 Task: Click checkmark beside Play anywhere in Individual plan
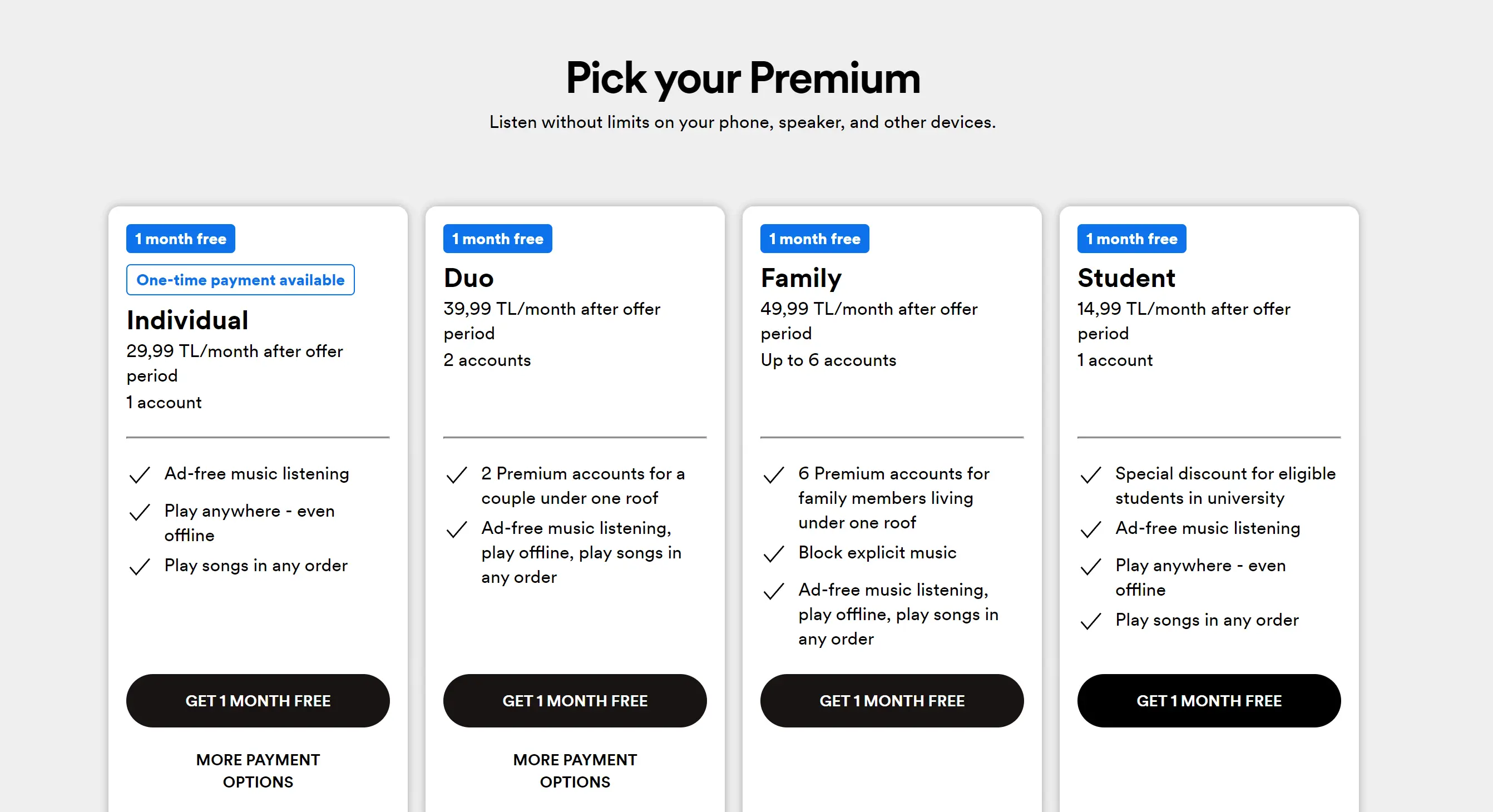tap(140, 512)
